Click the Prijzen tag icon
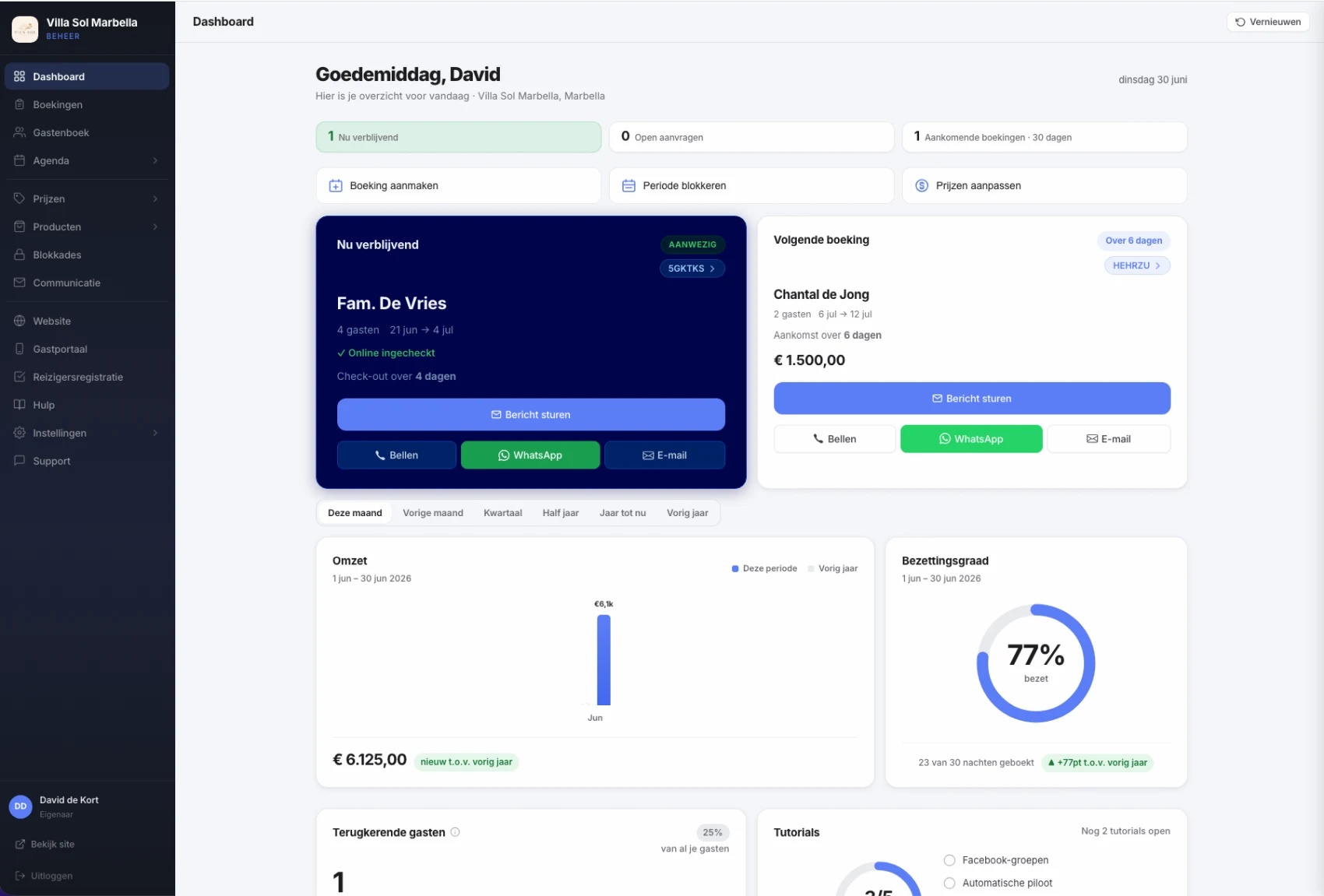Screen dimensions: 1324x896 pos(19,199)
